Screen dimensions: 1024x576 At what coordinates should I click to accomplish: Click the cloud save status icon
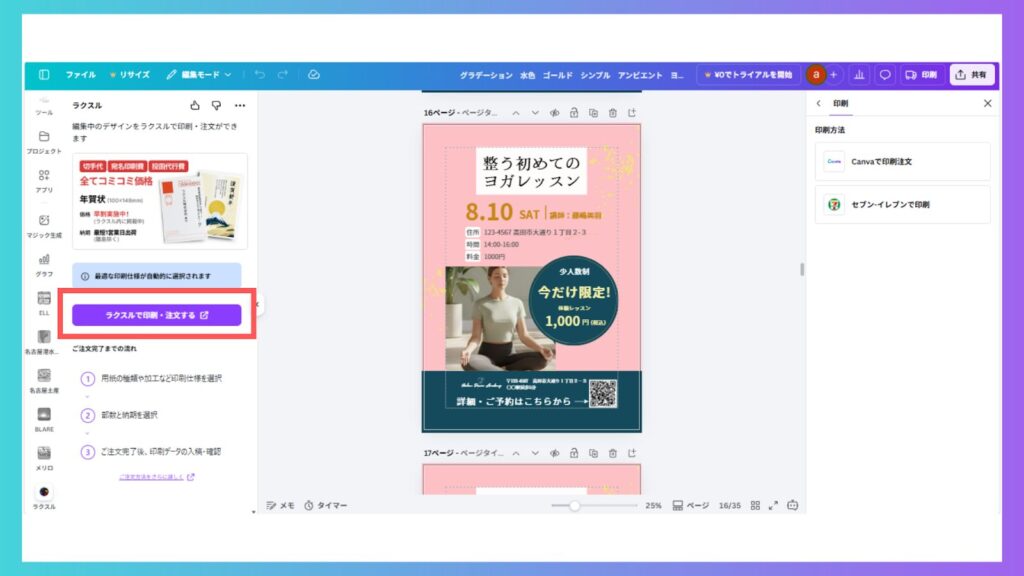(313, 75)
